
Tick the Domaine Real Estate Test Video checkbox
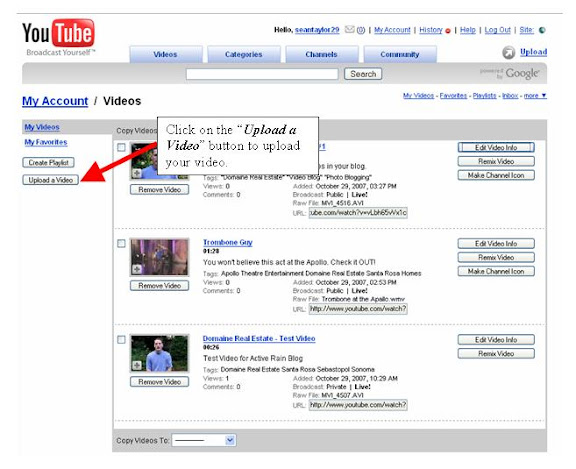(121, 340)
